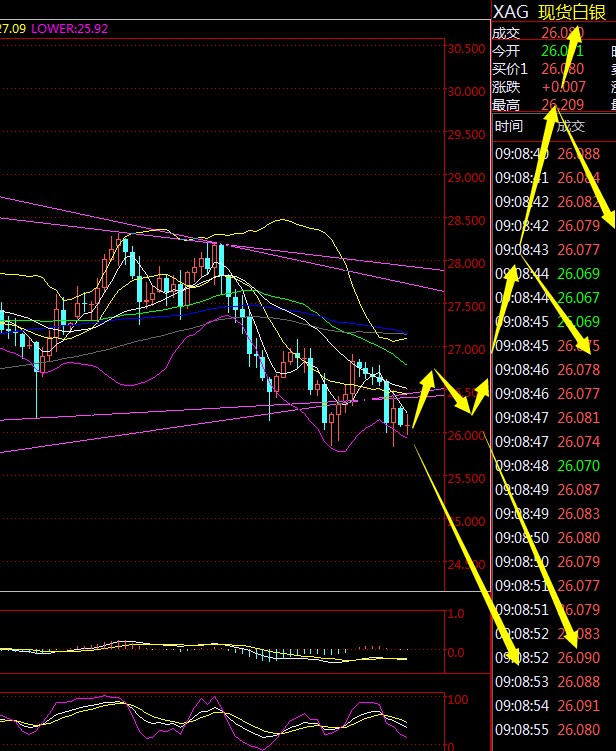Viewport: 616px width, 751px height.
Task: Click the tick price 26.082 at 09:08:42
Action: click(579, 202)
